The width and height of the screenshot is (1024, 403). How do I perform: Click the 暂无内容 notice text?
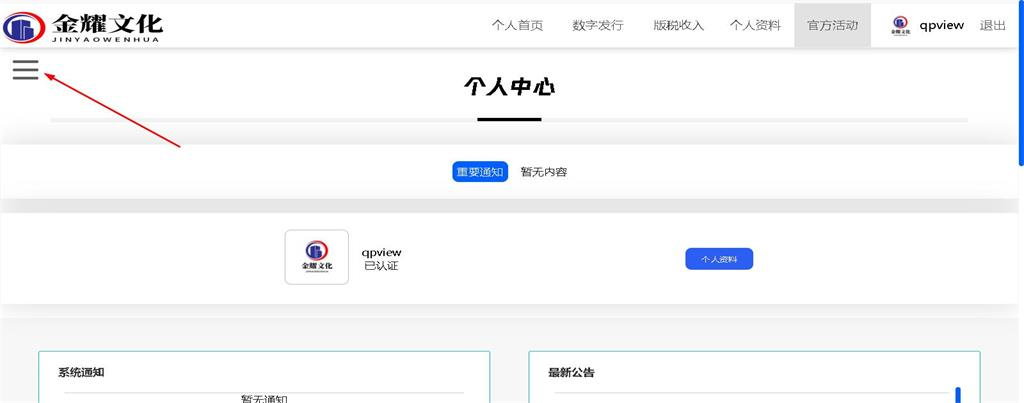tap(544, 172)
